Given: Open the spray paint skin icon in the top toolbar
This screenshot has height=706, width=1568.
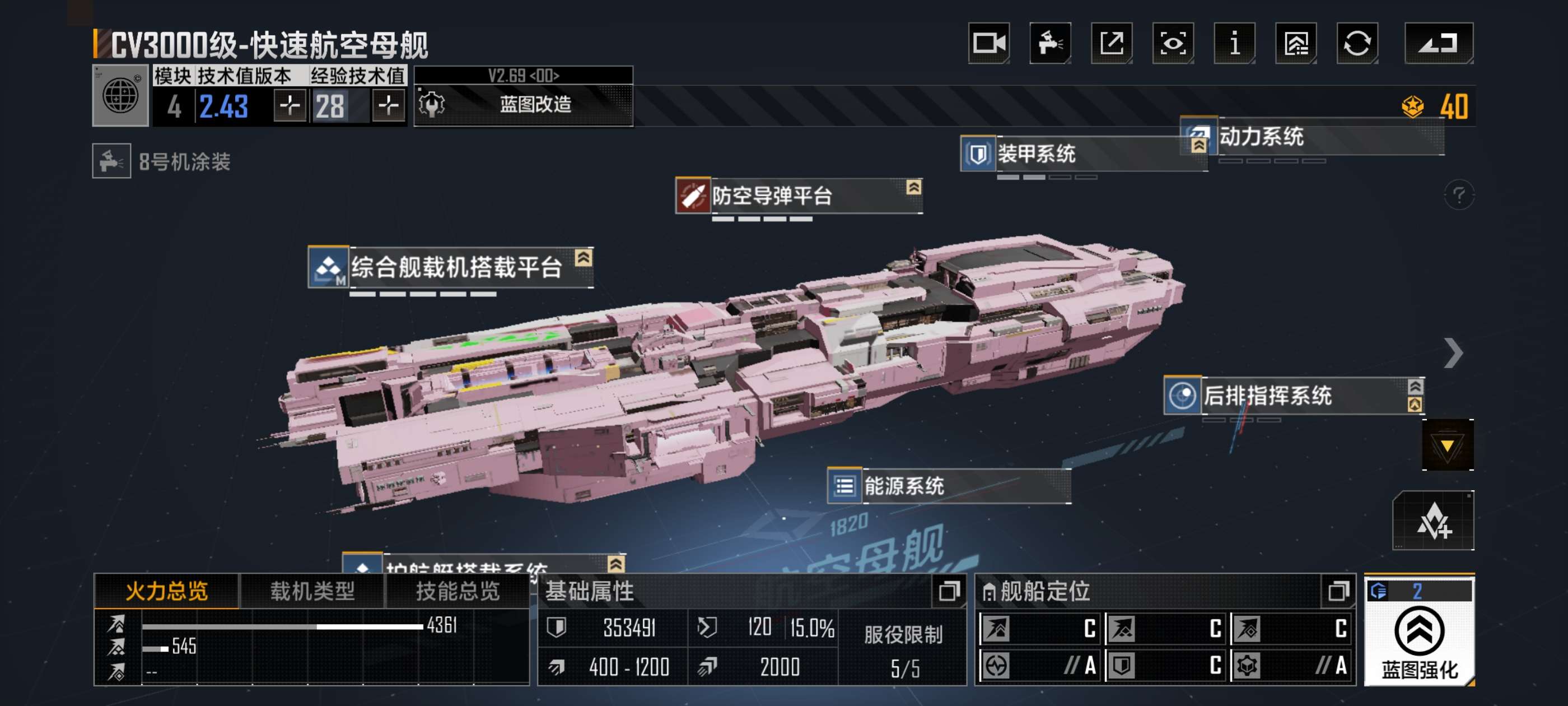Looking at the screenshot, I should click(1051, 43).
